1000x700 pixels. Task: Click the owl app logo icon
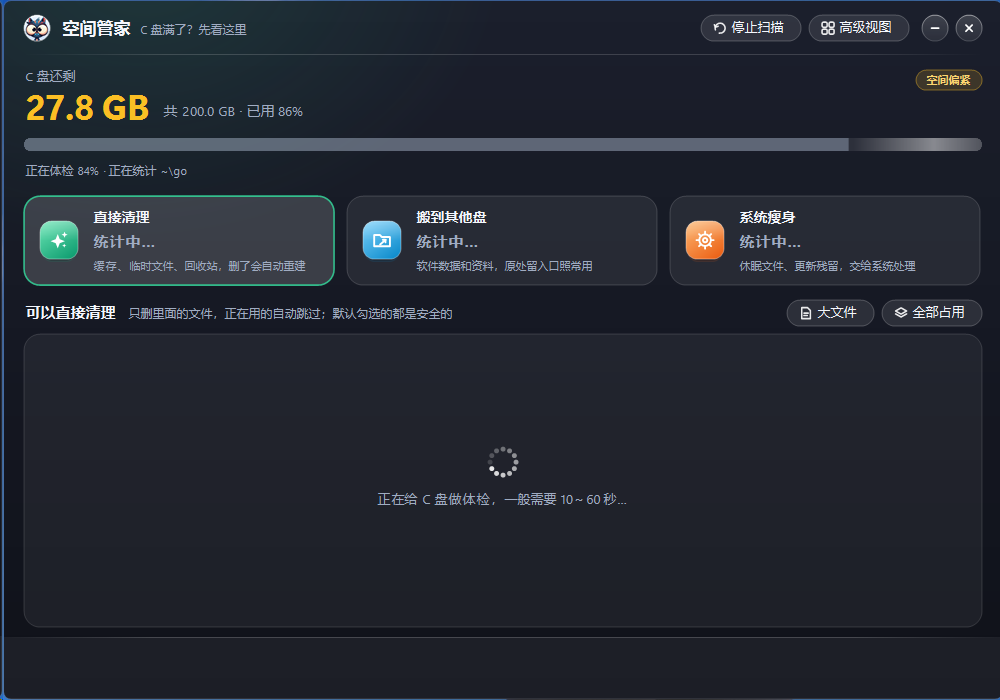click(x=37, y=29)
